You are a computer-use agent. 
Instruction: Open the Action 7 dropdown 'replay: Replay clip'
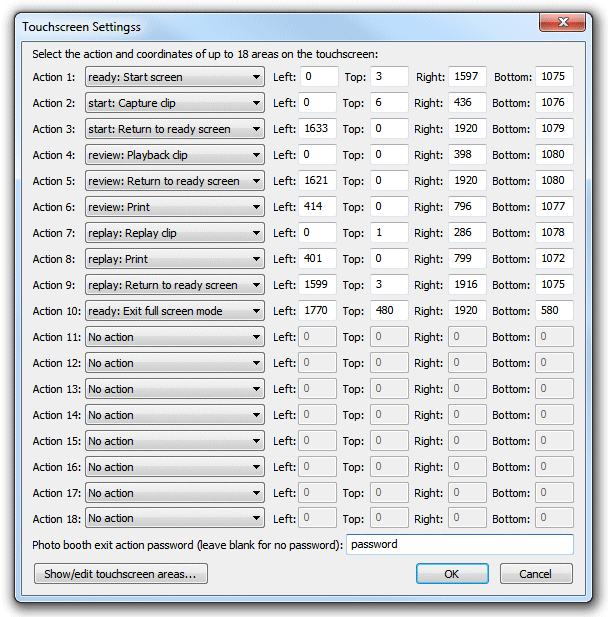[x=175, y=233]
